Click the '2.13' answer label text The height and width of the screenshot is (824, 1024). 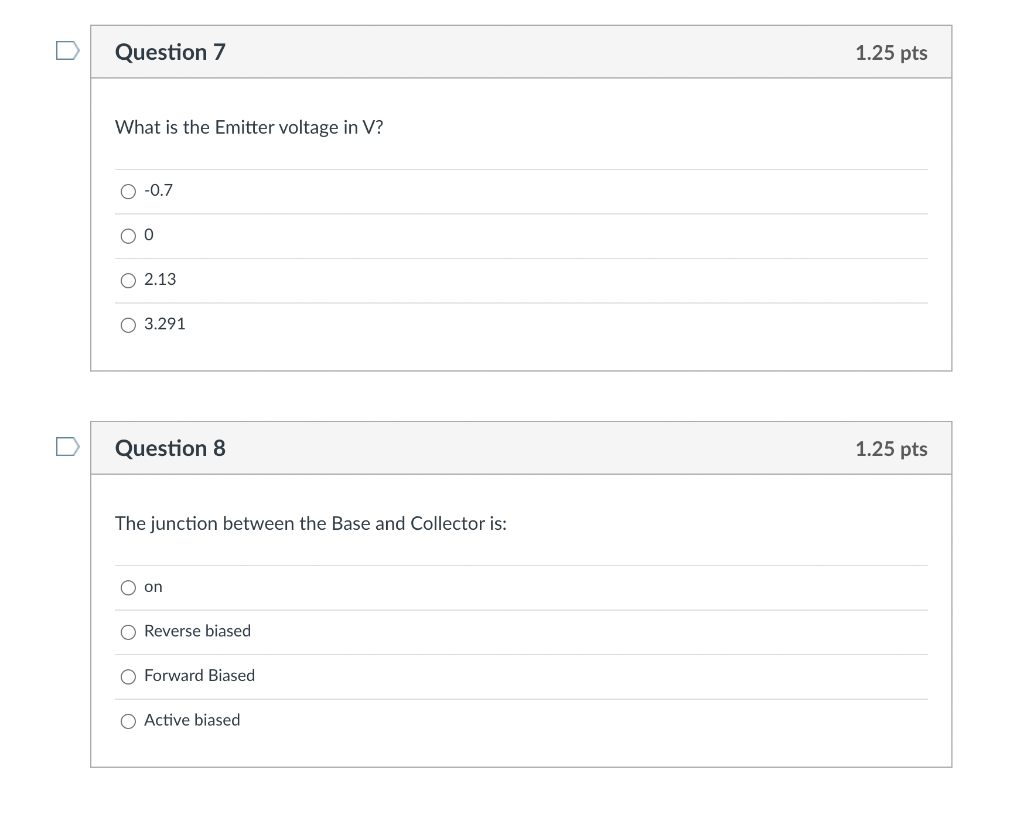(x=160, y=279)
